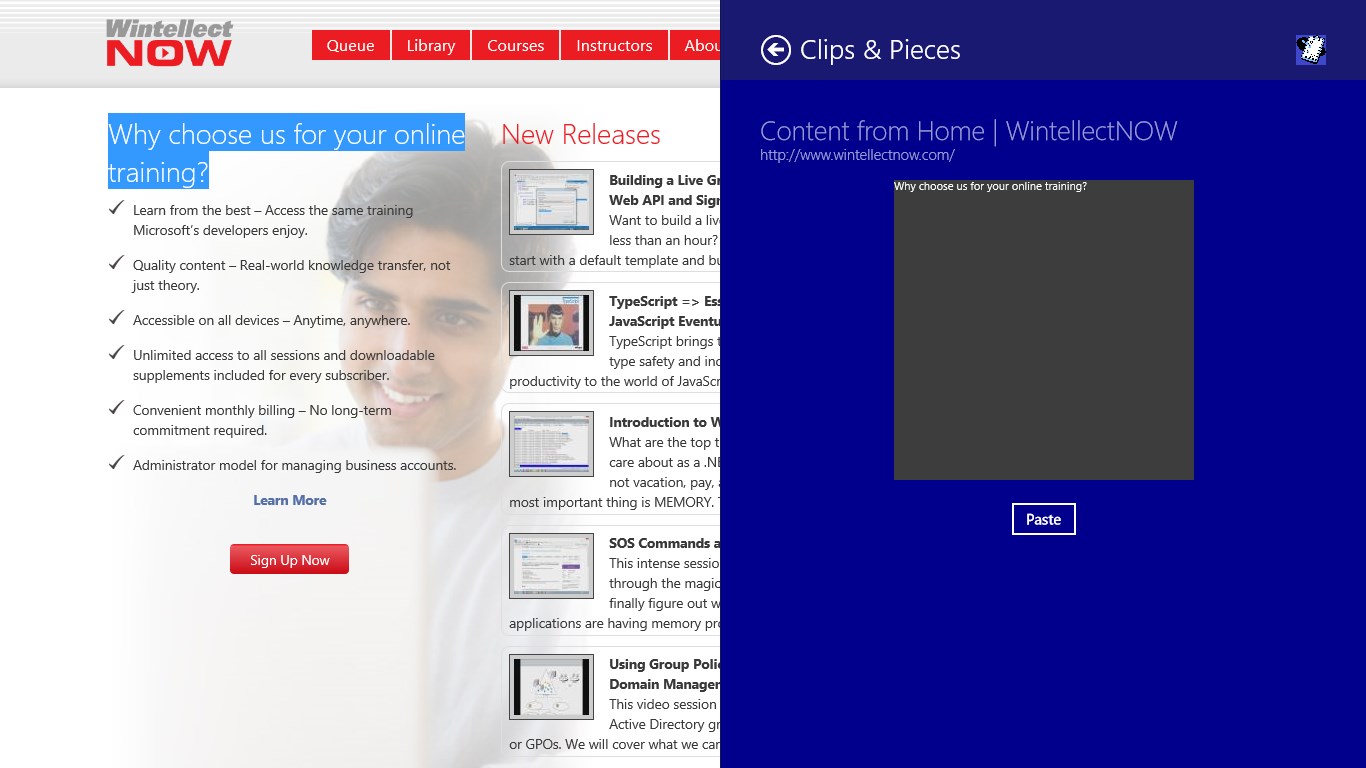
Task: Click the WintellectNOW logo
Action: pos(169,43)
